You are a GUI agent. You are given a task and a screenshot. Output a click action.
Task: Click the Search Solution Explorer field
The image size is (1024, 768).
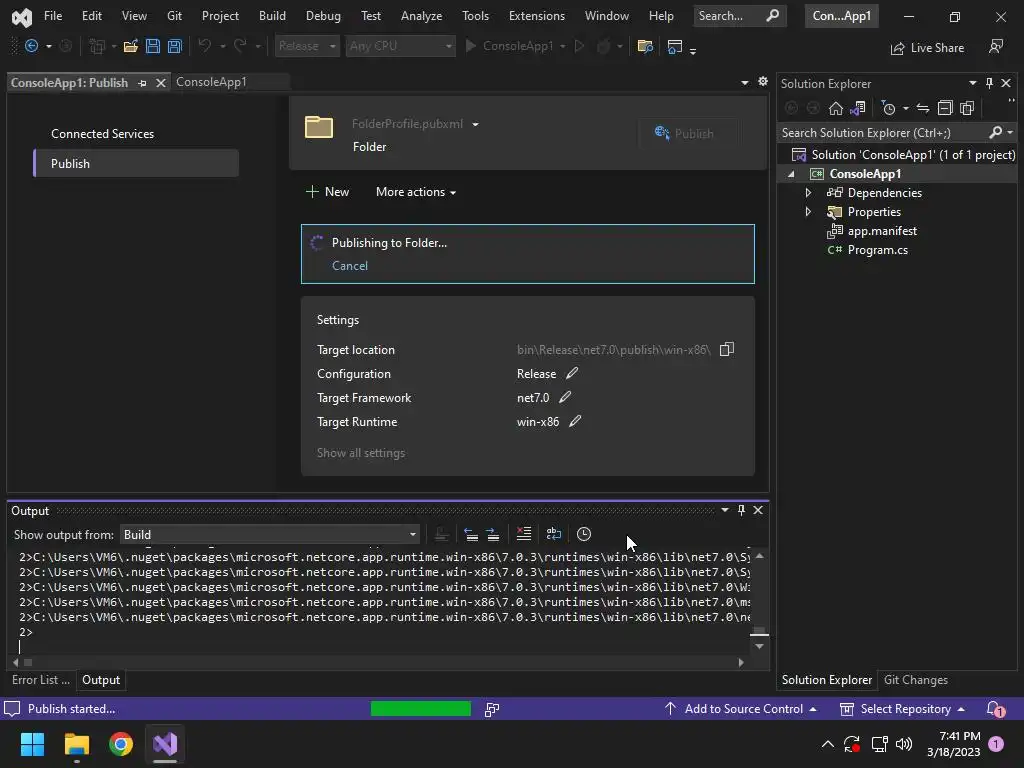click(x=883, y=133)
